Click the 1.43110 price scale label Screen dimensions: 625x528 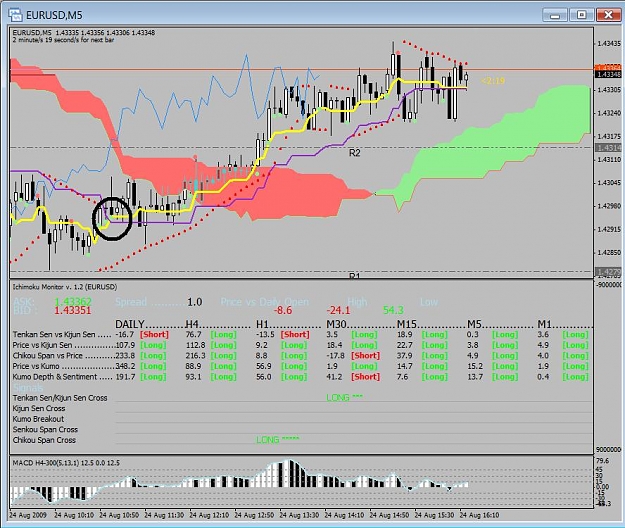609,159
